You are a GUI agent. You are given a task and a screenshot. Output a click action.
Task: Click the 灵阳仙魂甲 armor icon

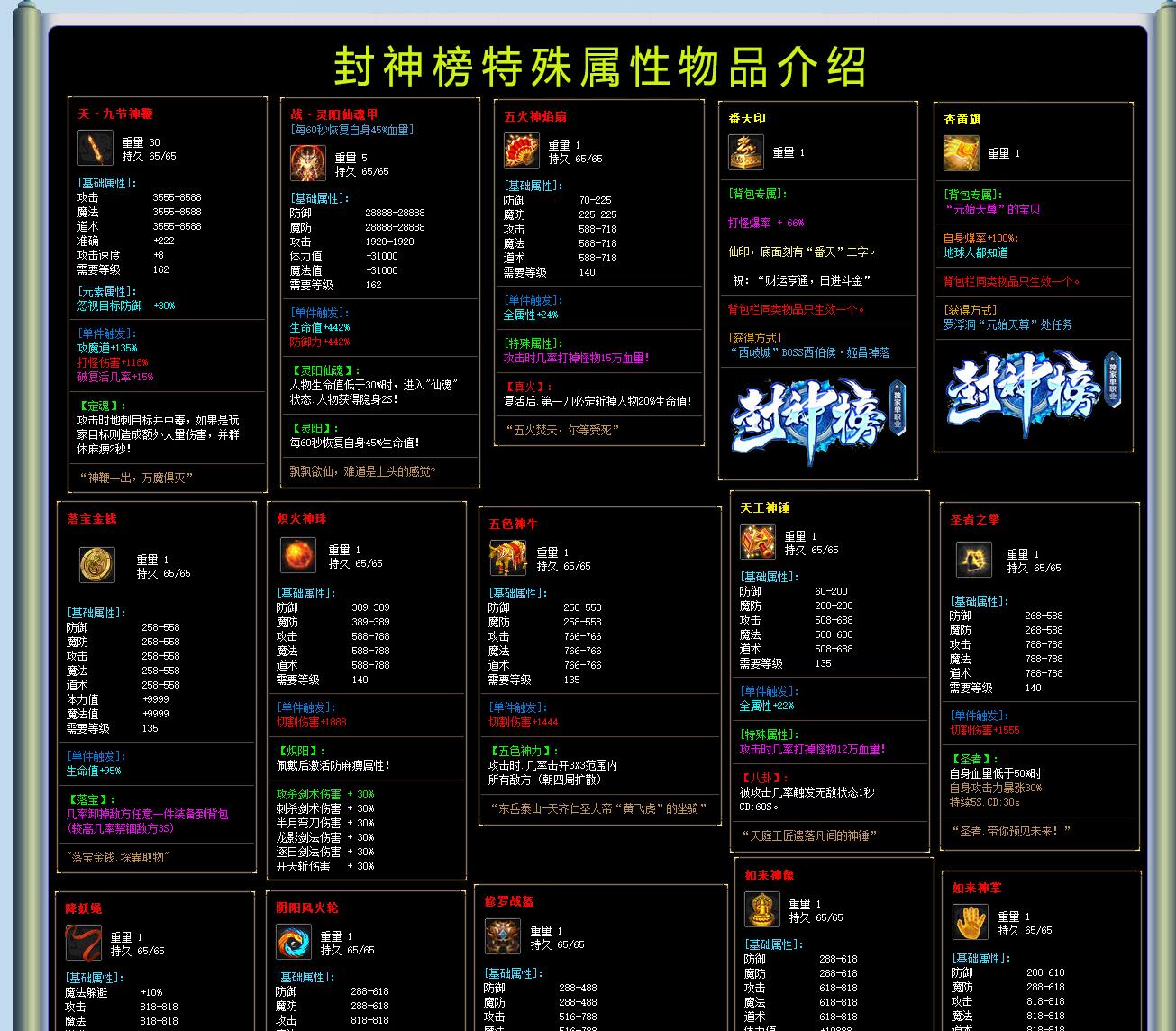308,163
